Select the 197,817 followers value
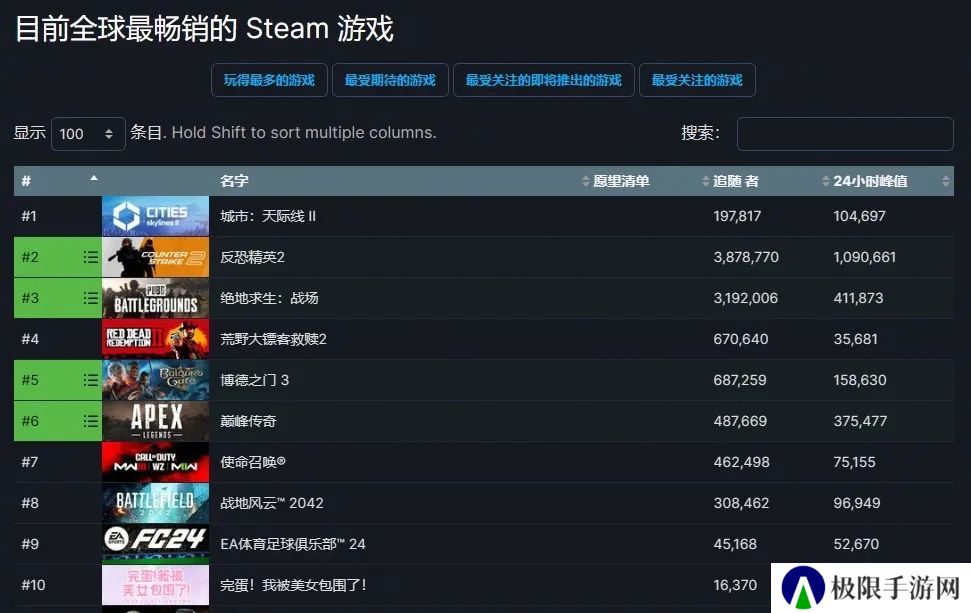Screen dimensions: 971x613 tap(737, 216)
